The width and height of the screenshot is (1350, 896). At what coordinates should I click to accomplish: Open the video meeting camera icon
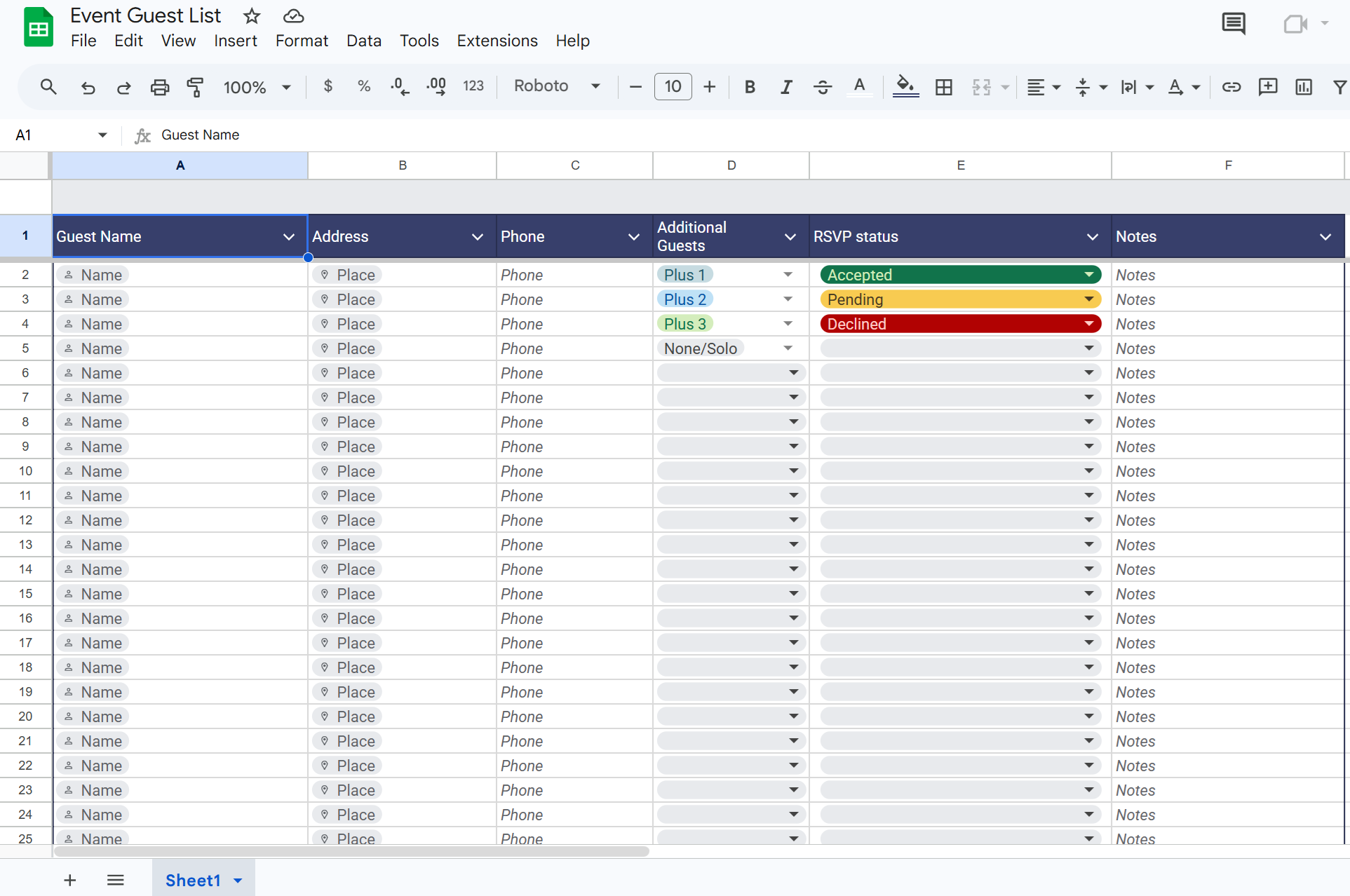(1295, 24)
